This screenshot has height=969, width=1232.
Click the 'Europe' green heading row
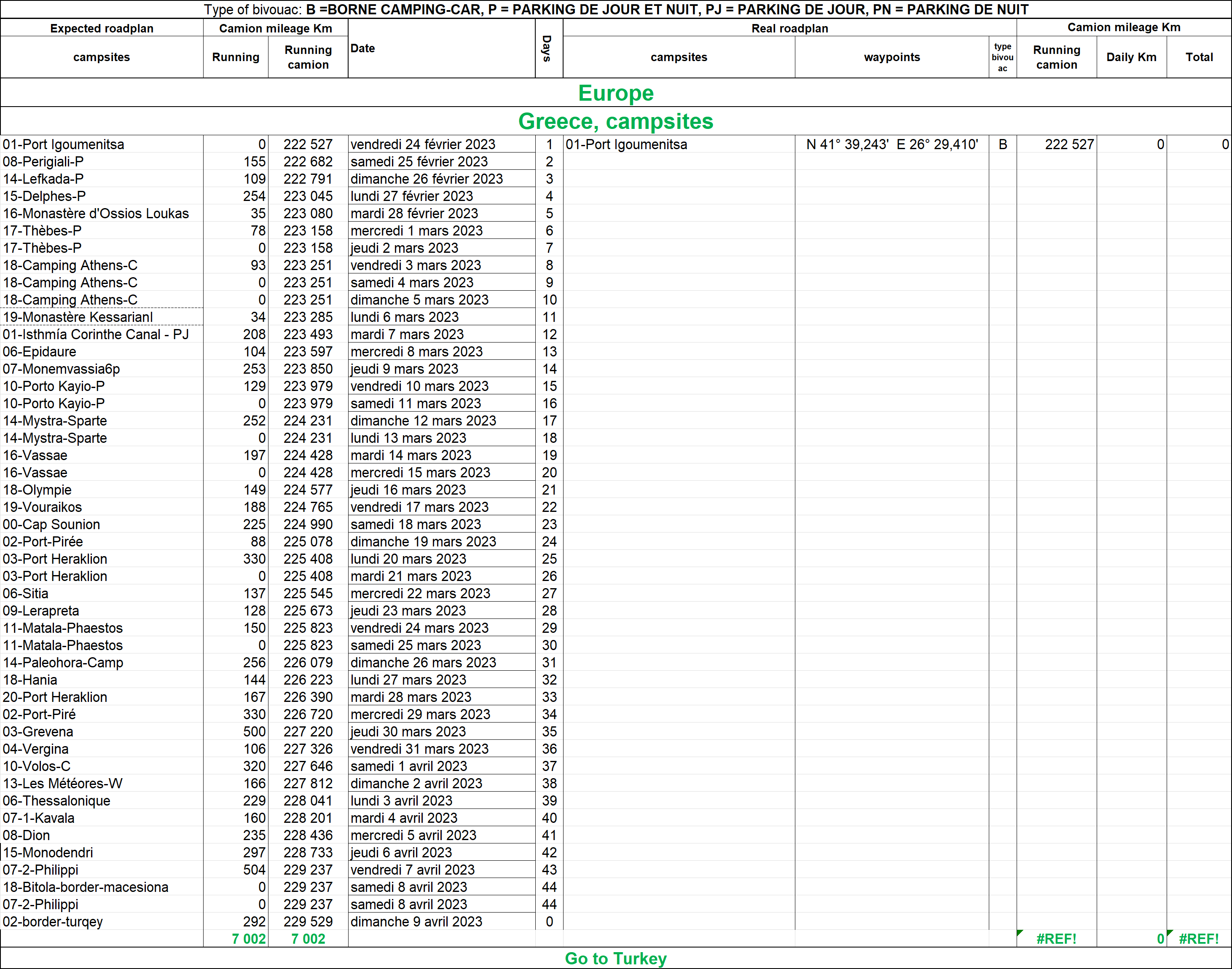[x=616, y=93]
